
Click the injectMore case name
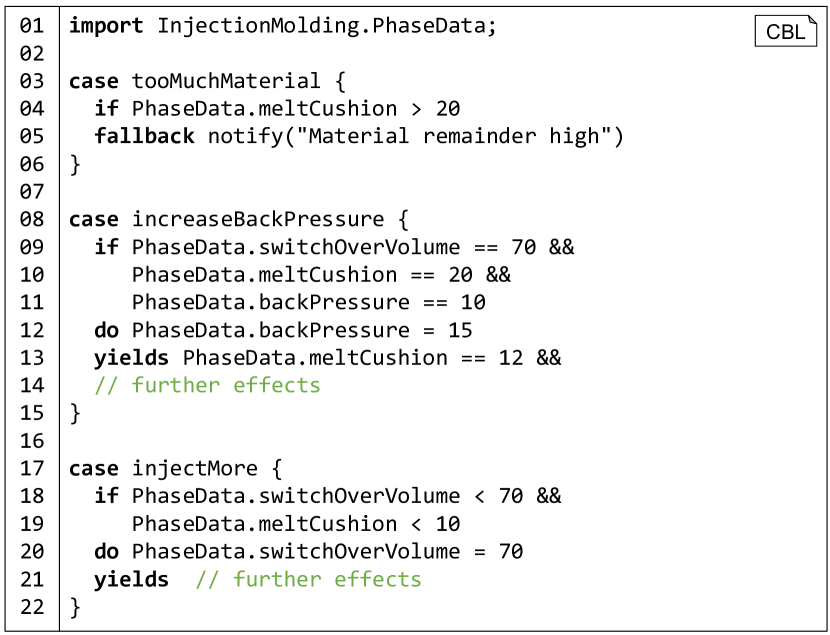[195, 468]
